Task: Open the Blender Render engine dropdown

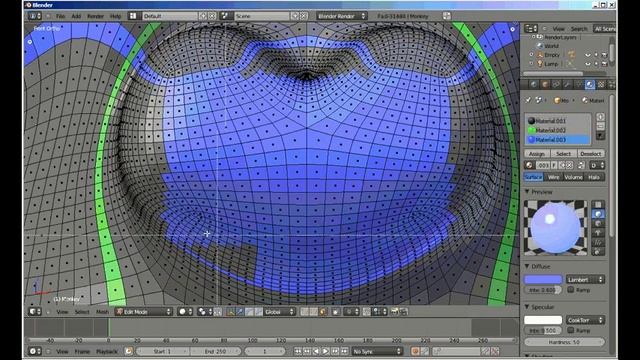Action: click(x=342, y=16)
